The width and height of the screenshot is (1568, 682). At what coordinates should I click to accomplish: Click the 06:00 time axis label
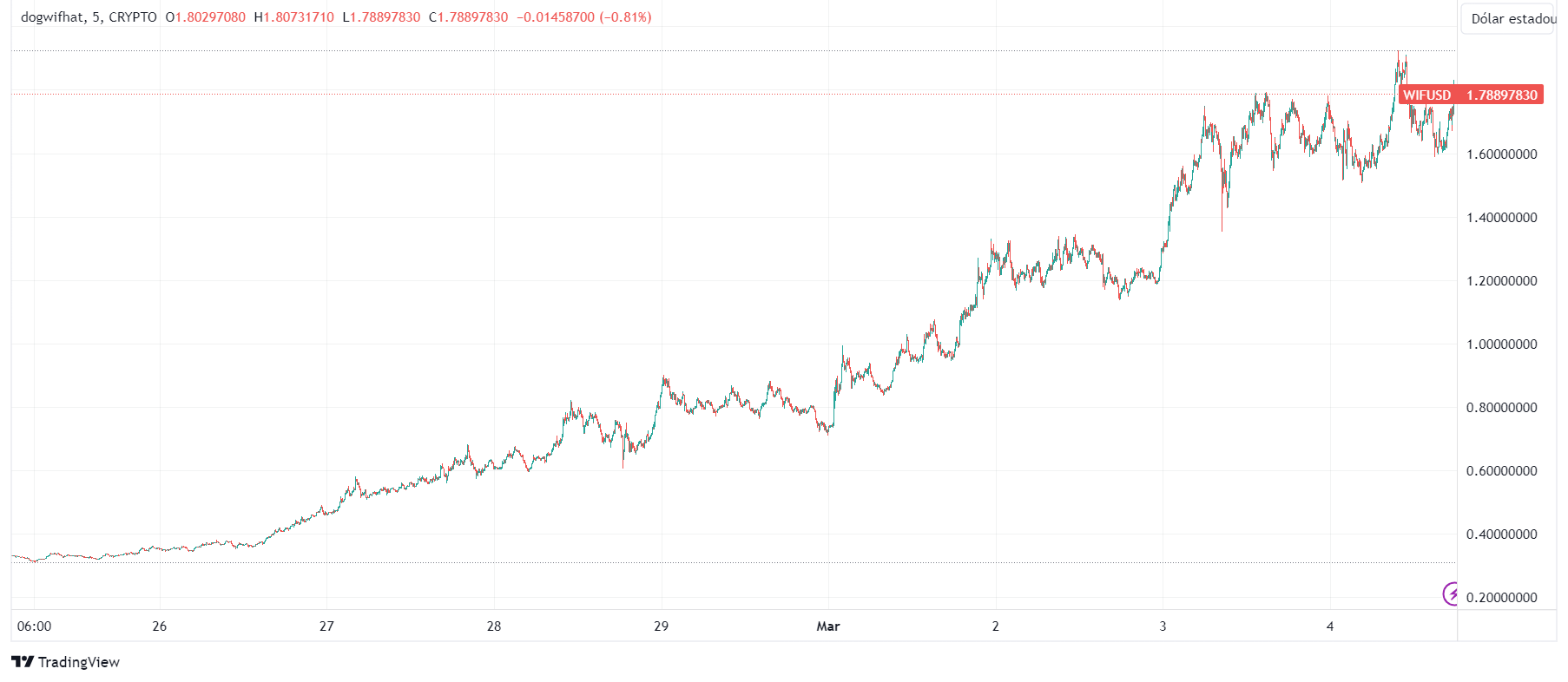pyautogui.click(x=35, y=626)
